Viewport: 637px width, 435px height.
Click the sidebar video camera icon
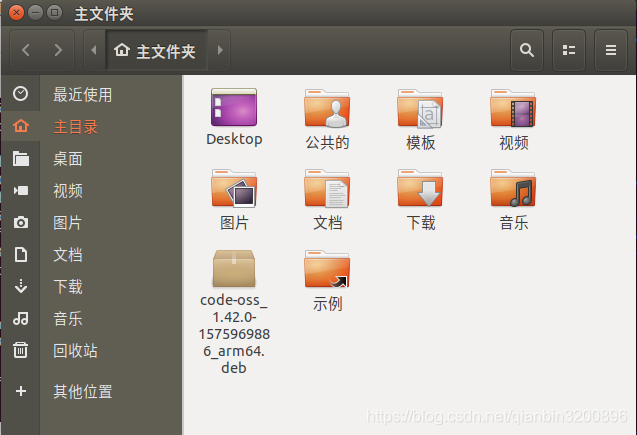point(21,190)
